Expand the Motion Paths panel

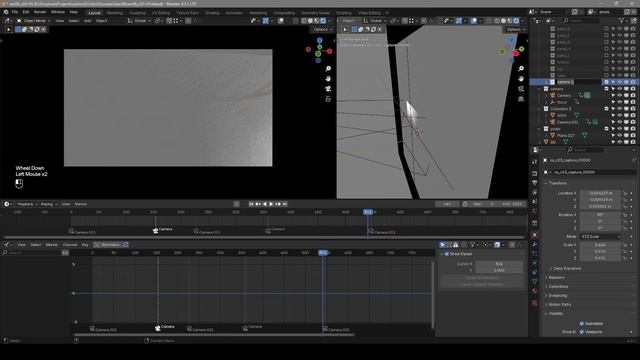559,304
